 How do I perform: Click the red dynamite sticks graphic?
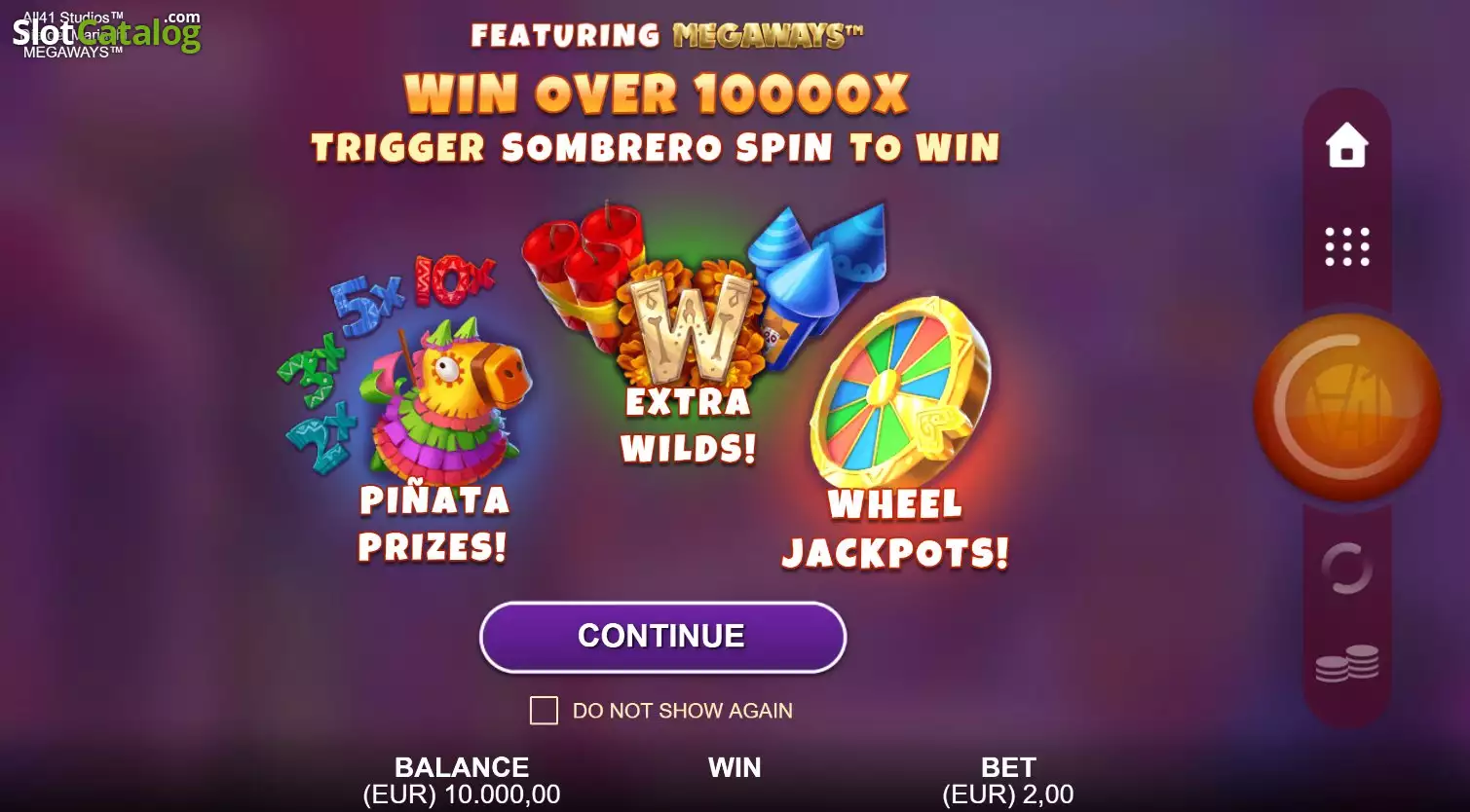coord(582,270)
